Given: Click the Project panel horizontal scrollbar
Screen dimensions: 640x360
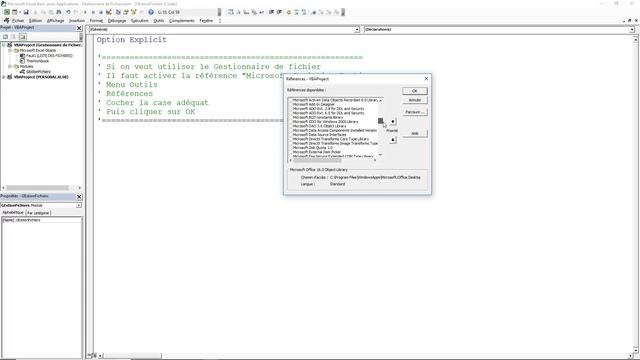Looking at the screenshot, I should (x=41, y=188).
